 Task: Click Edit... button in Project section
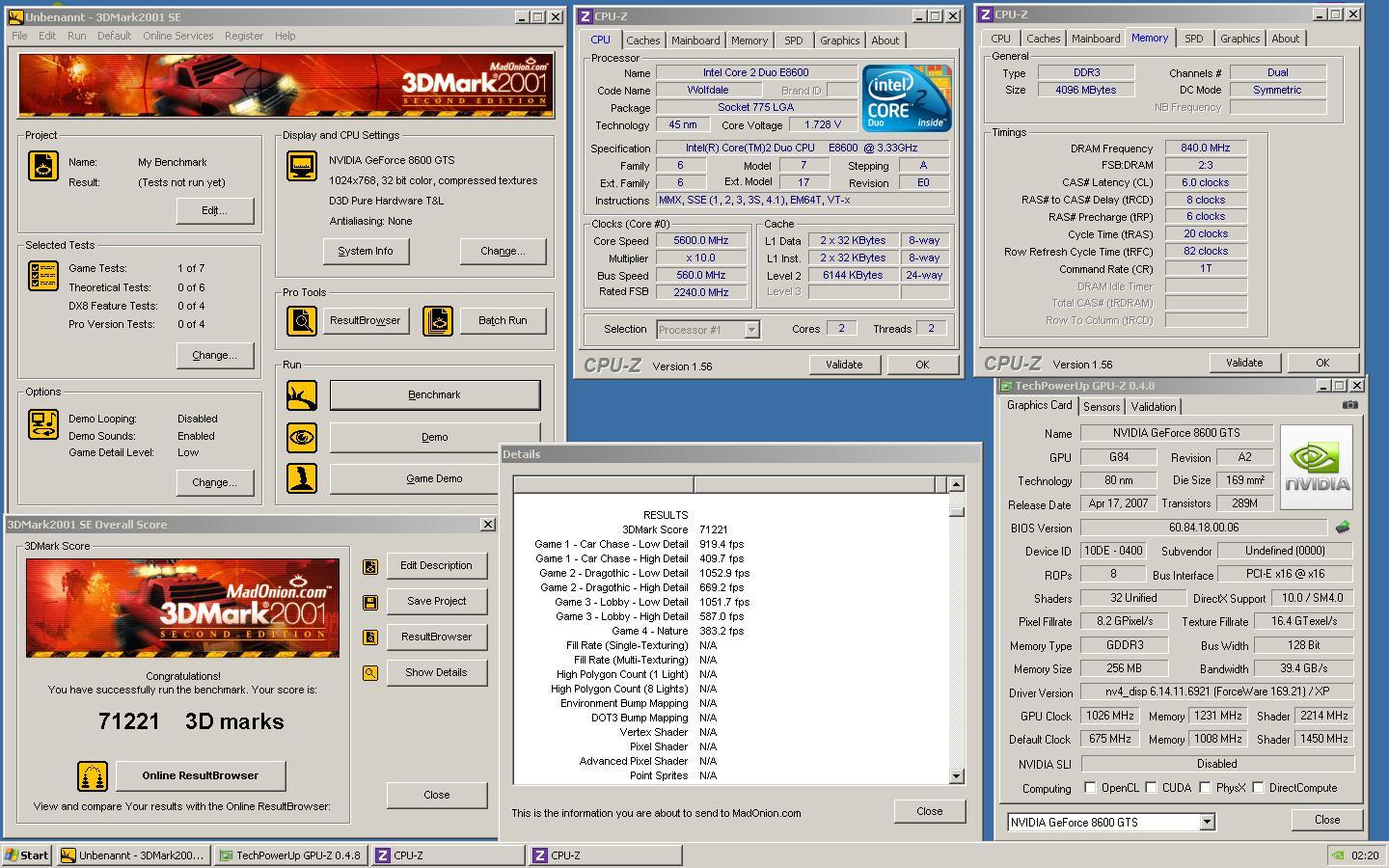click(x=215, y=210)
